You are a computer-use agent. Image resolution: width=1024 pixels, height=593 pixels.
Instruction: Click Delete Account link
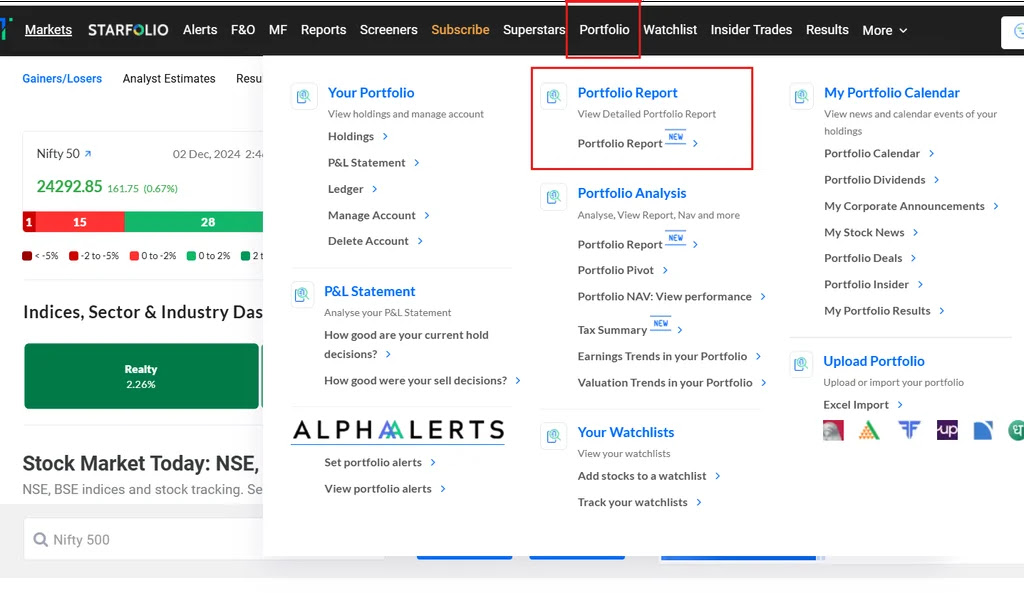(368, 241)
